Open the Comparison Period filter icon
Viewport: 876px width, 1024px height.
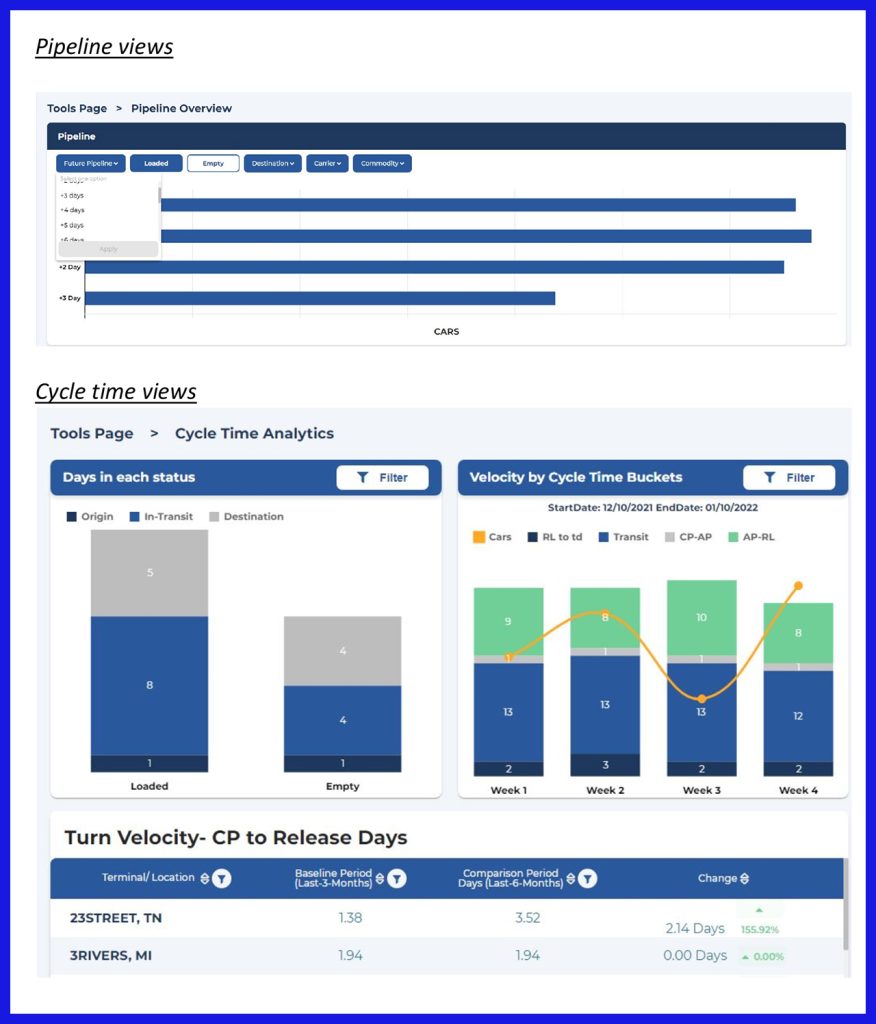coord(588,878)
